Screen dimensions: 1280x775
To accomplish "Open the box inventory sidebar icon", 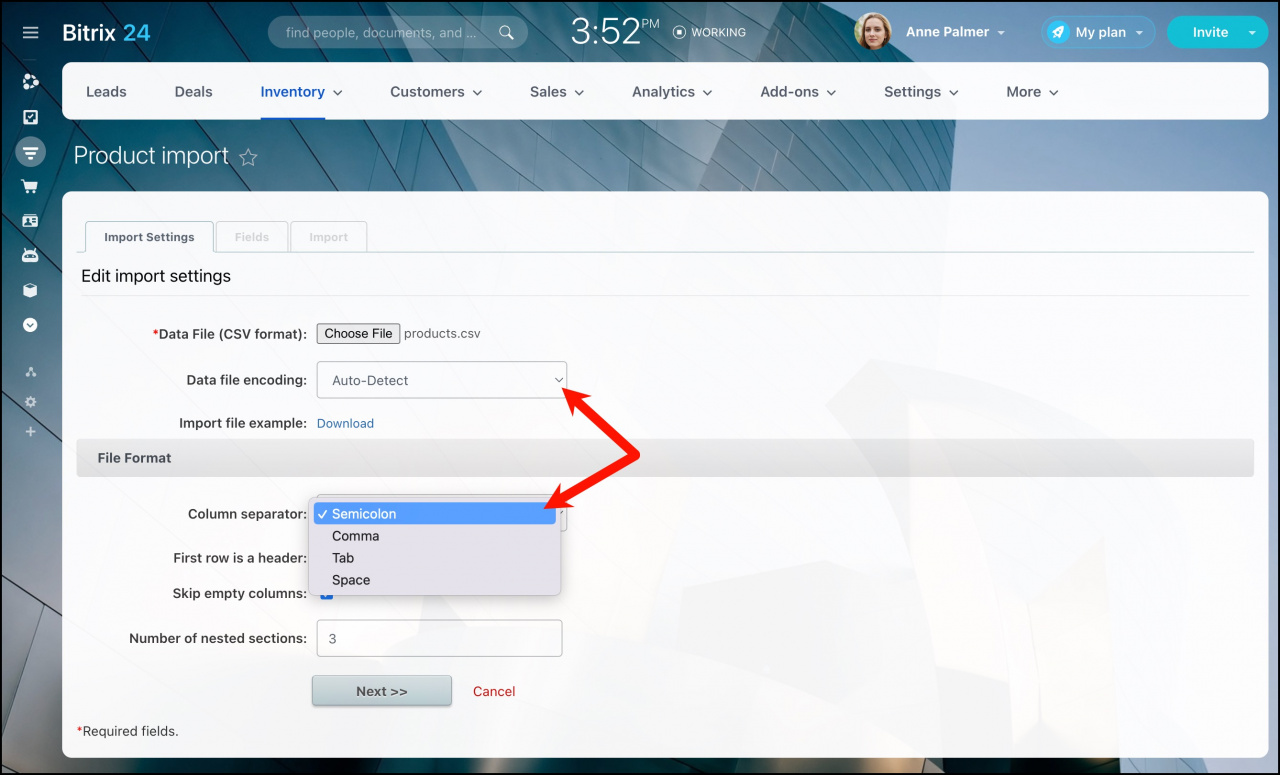I will [30, 290].
